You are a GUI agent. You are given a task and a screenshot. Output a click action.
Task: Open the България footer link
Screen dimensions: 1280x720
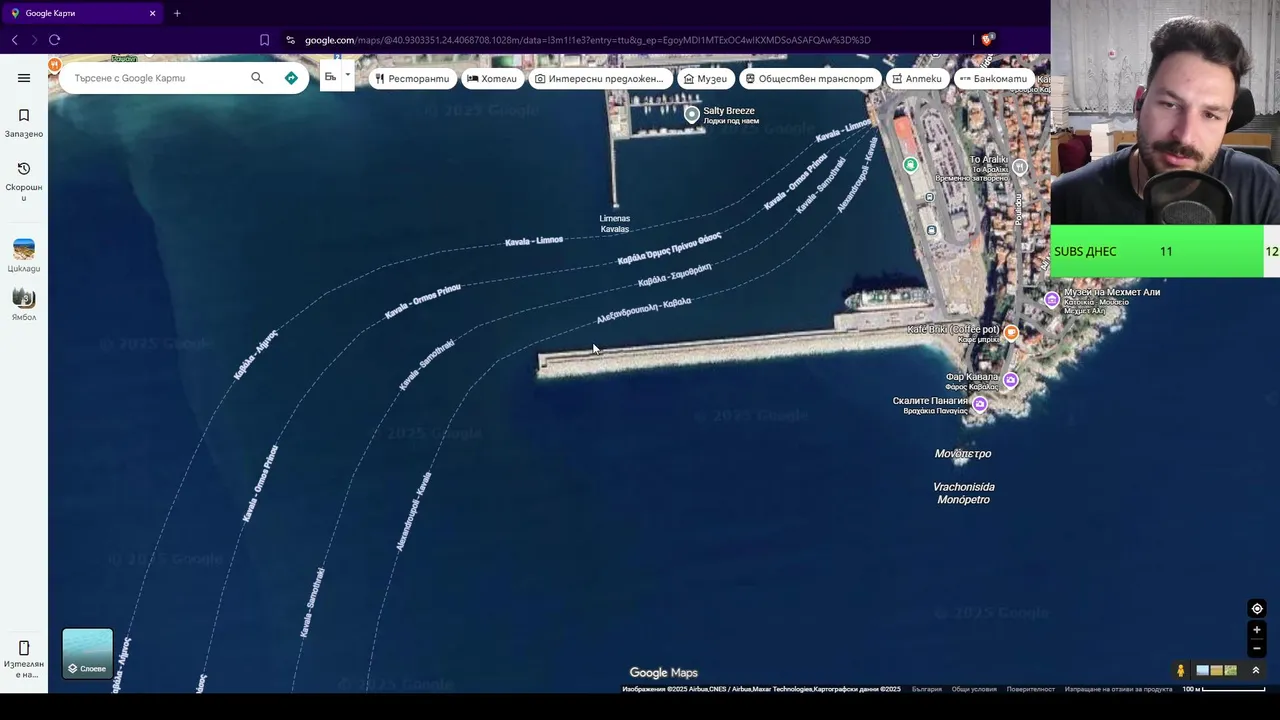[927, 689]
